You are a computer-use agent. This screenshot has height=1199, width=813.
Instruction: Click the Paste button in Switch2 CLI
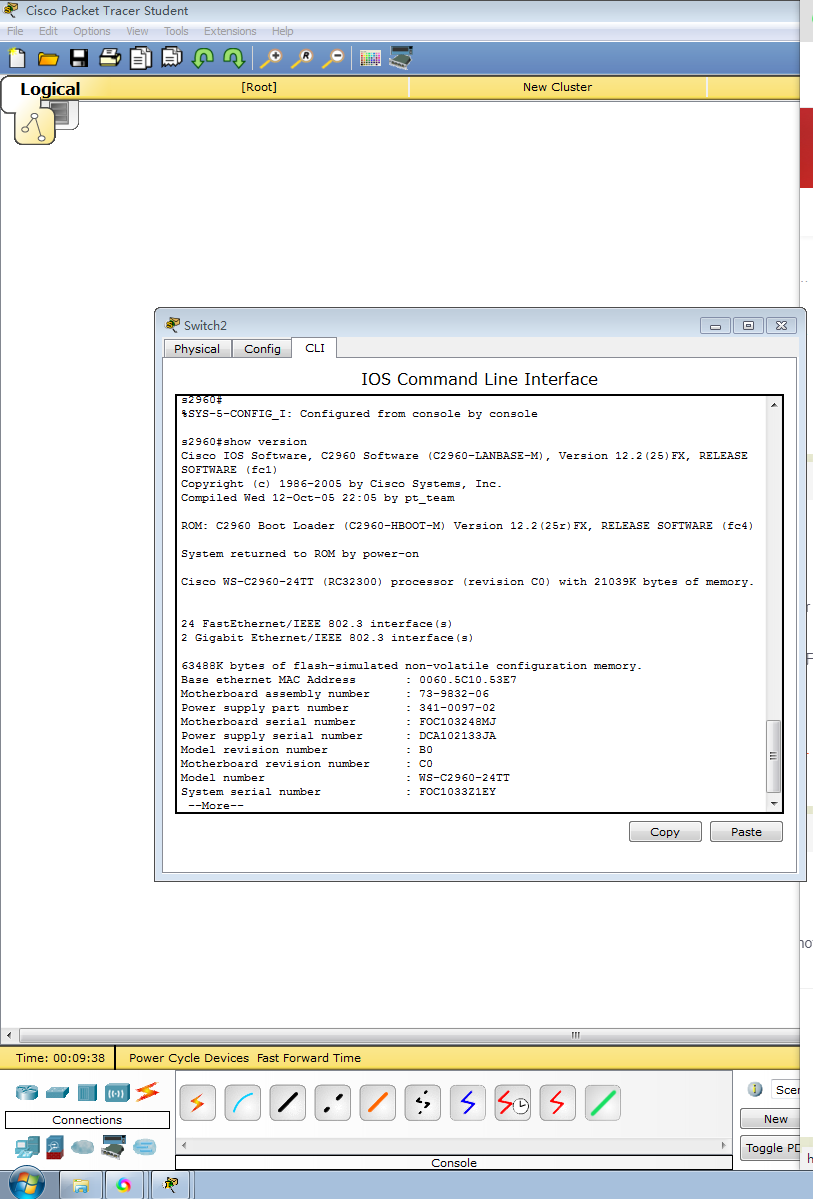tap(746, 832)
